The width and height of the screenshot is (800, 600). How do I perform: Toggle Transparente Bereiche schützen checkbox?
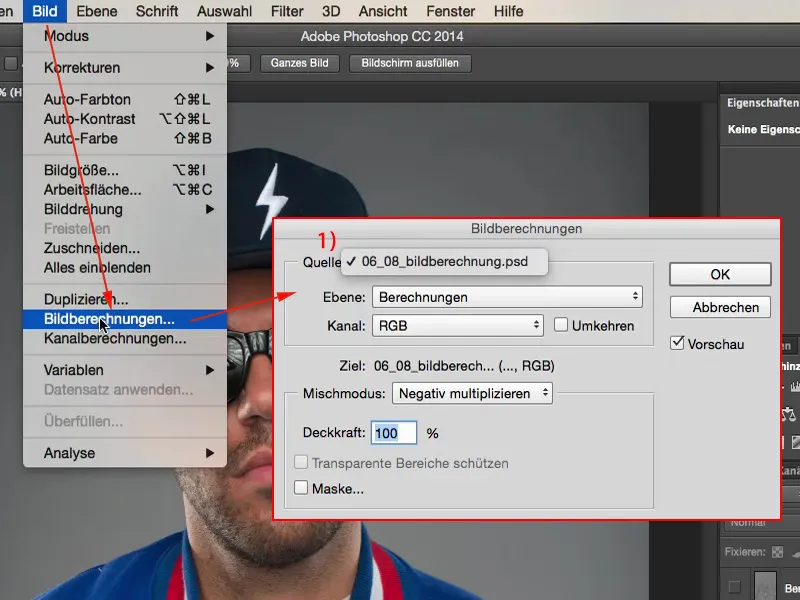(x=301, y=462)
